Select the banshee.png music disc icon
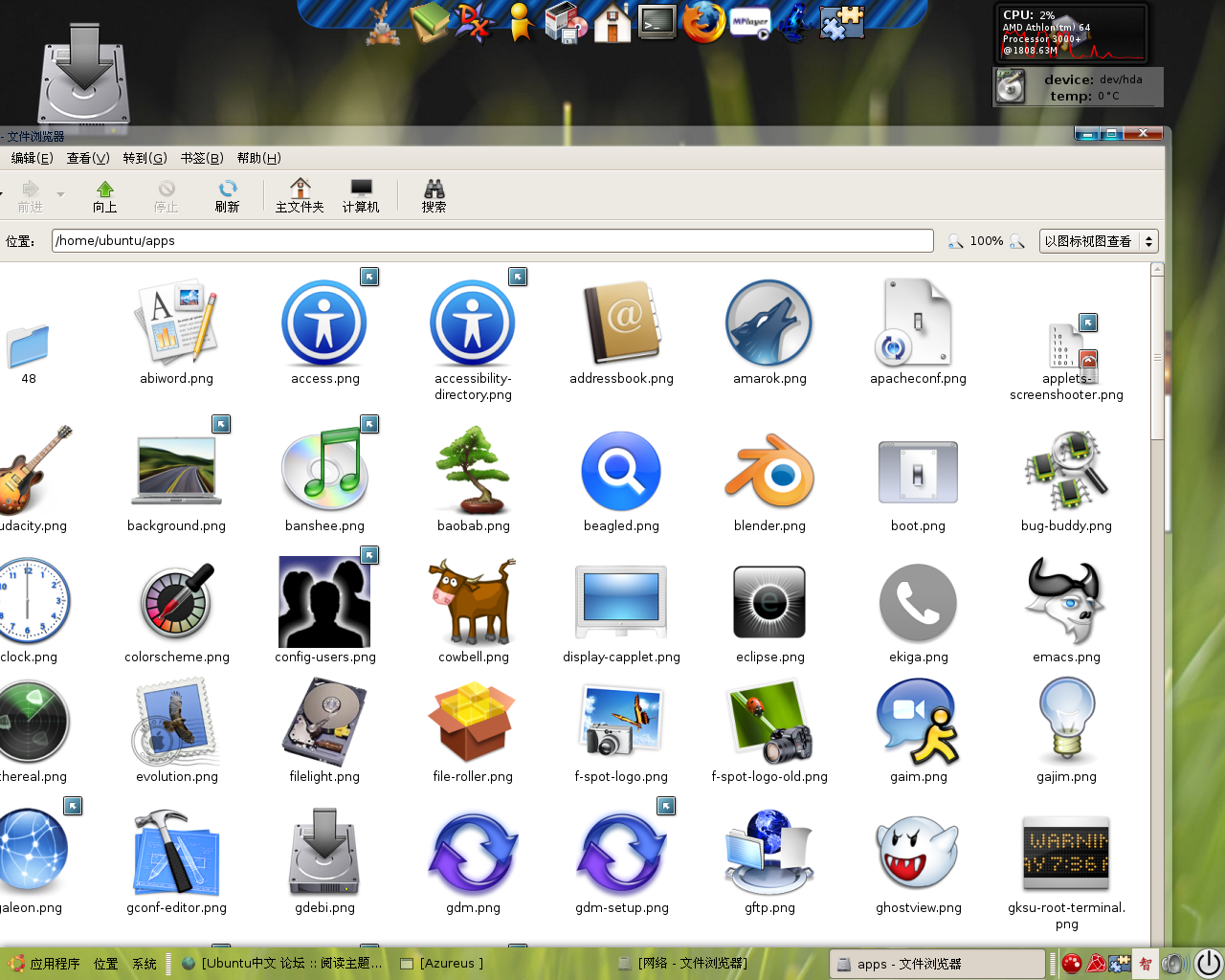The image size is (1225, 980). (324, 469)
